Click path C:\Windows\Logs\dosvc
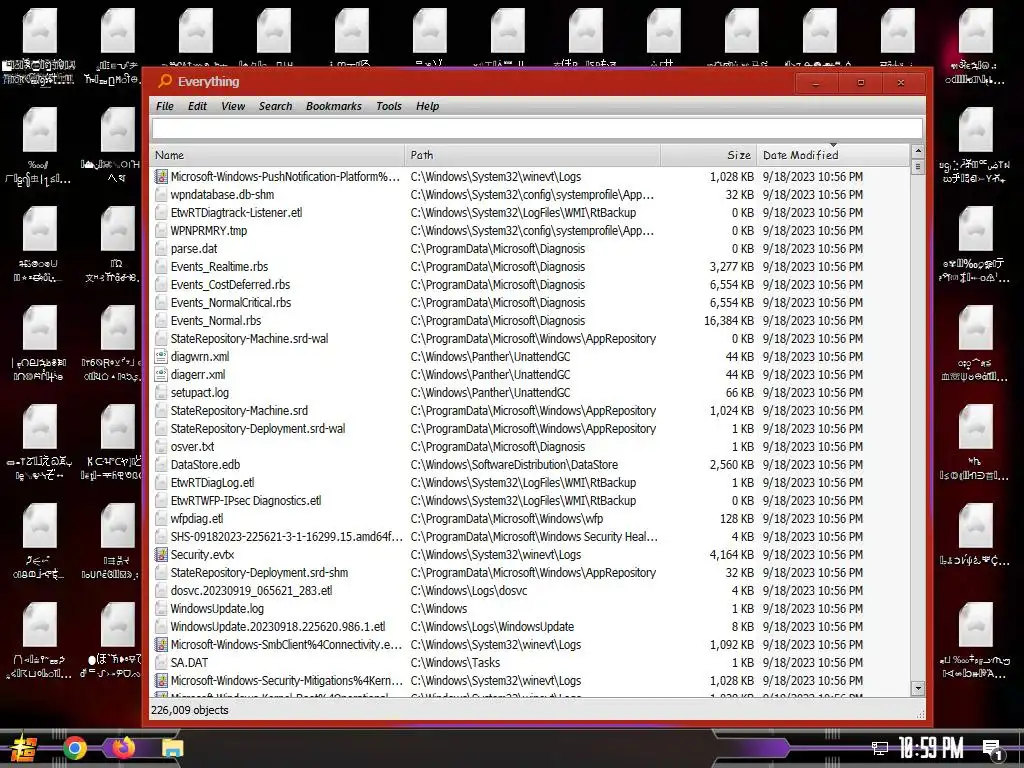The height and width of the screenshot is (768, 1024). [x=469, y=590]
